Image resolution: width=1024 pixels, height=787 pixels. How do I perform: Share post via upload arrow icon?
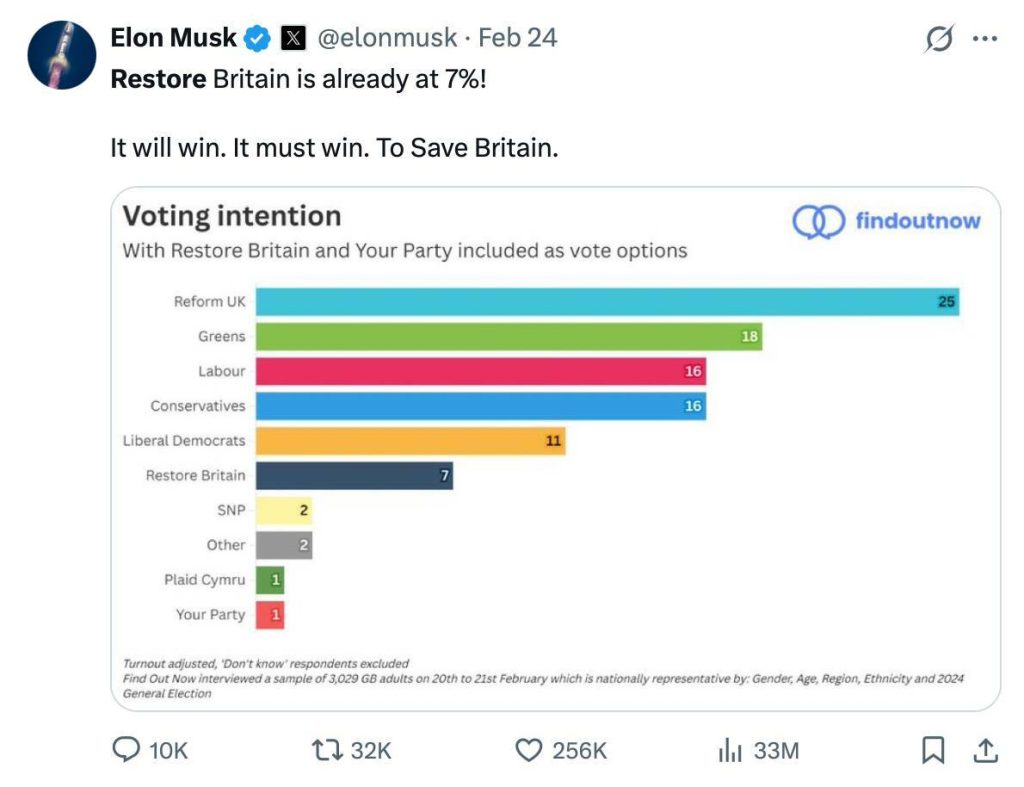pos(985,750)
